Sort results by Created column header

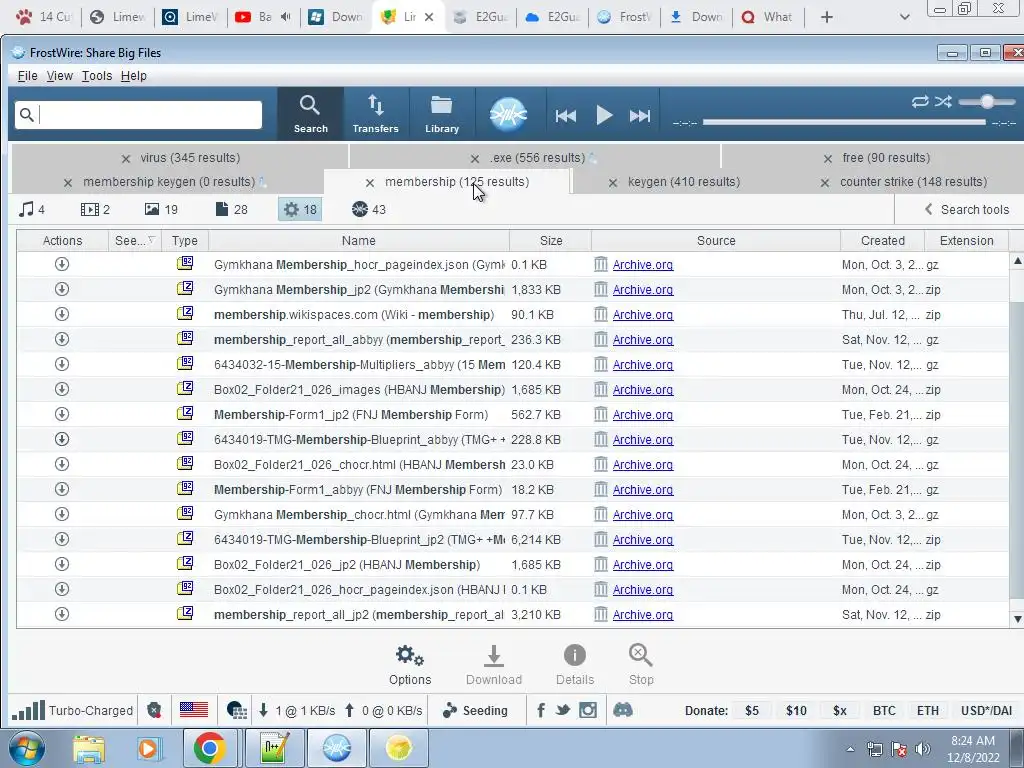(x=882, y=240)
